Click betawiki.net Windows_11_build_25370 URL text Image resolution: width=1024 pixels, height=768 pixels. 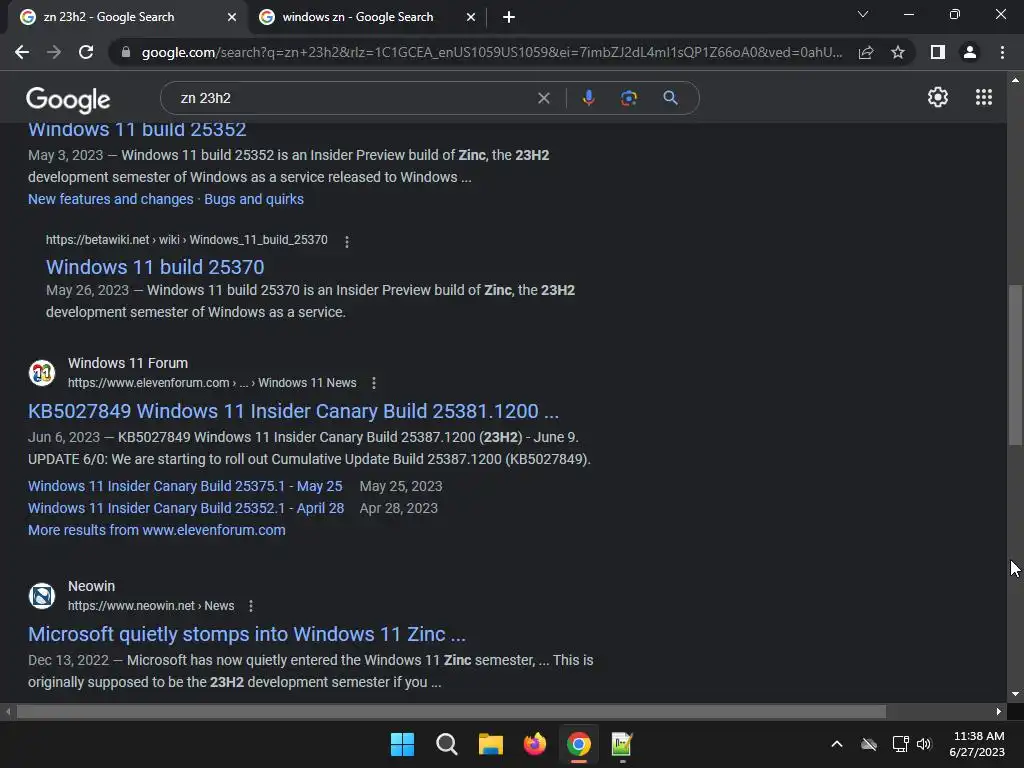pyautogui.click(x=187, y=240)
